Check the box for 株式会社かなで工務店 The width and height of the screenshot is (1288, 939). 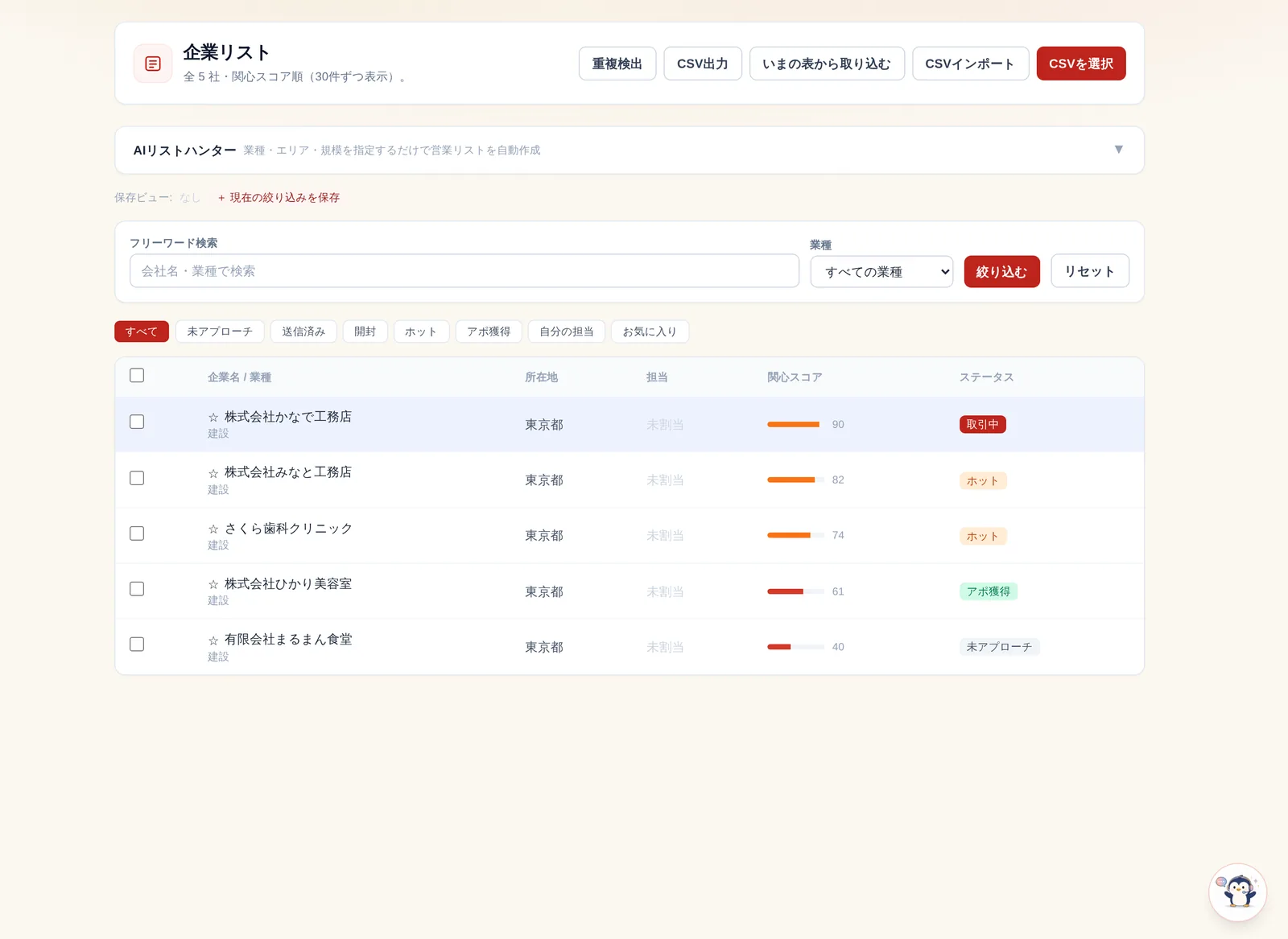click(137, 422)
